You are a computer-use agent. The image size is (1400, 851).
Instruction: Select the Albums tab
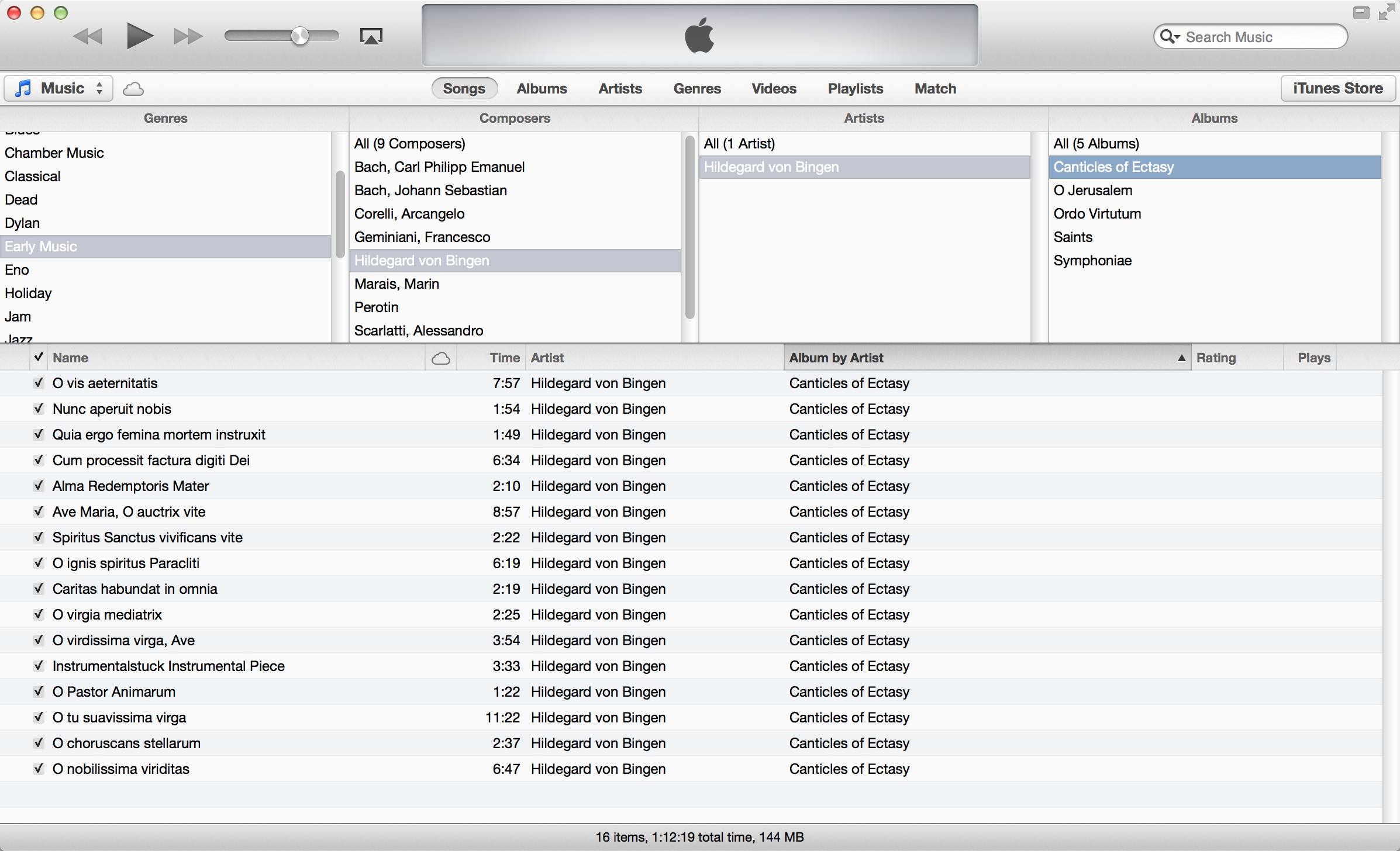(x=540, y=88)
